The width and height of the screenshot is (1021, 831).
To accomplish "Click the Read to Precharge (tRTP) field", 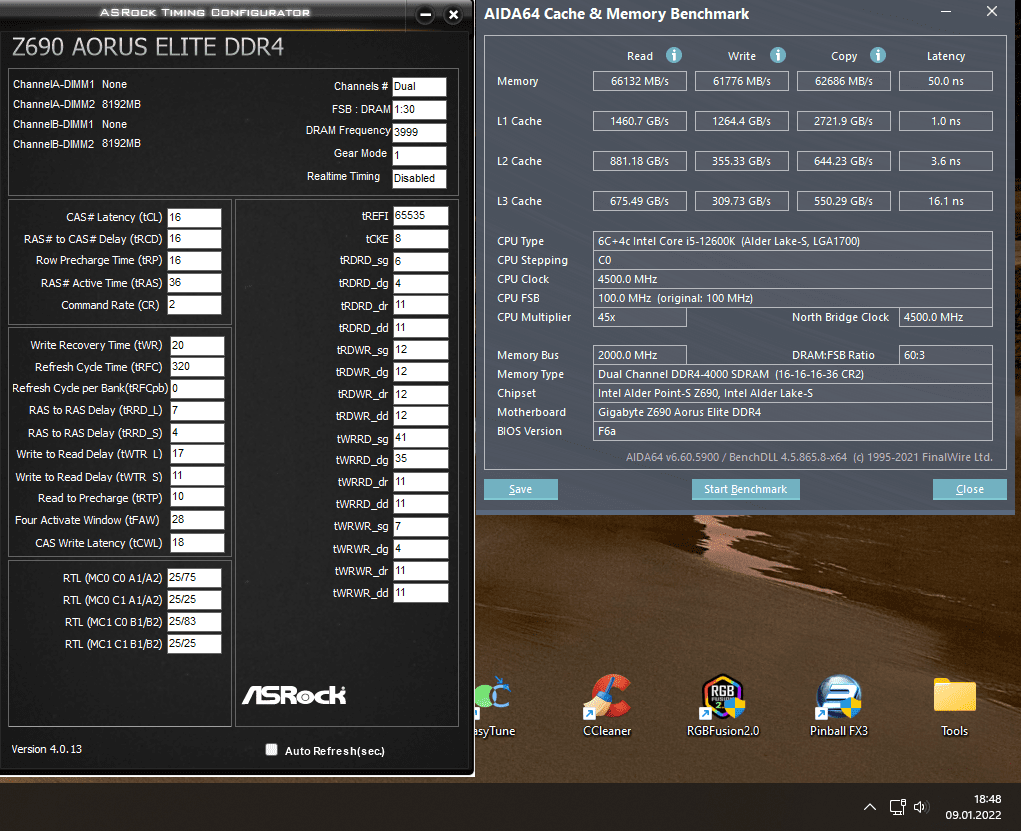I will click(197, 497).
